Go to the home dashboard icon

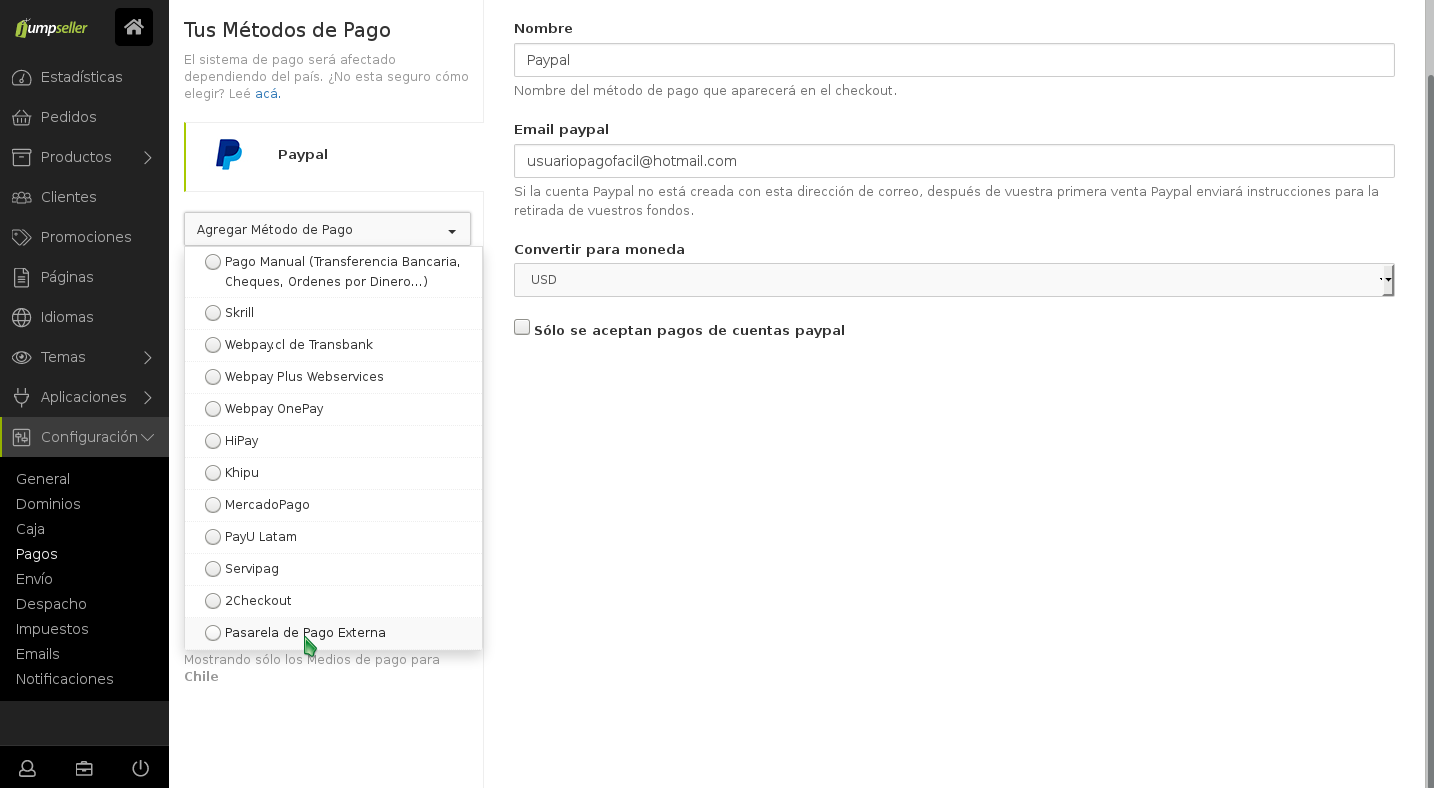(134, 27)
